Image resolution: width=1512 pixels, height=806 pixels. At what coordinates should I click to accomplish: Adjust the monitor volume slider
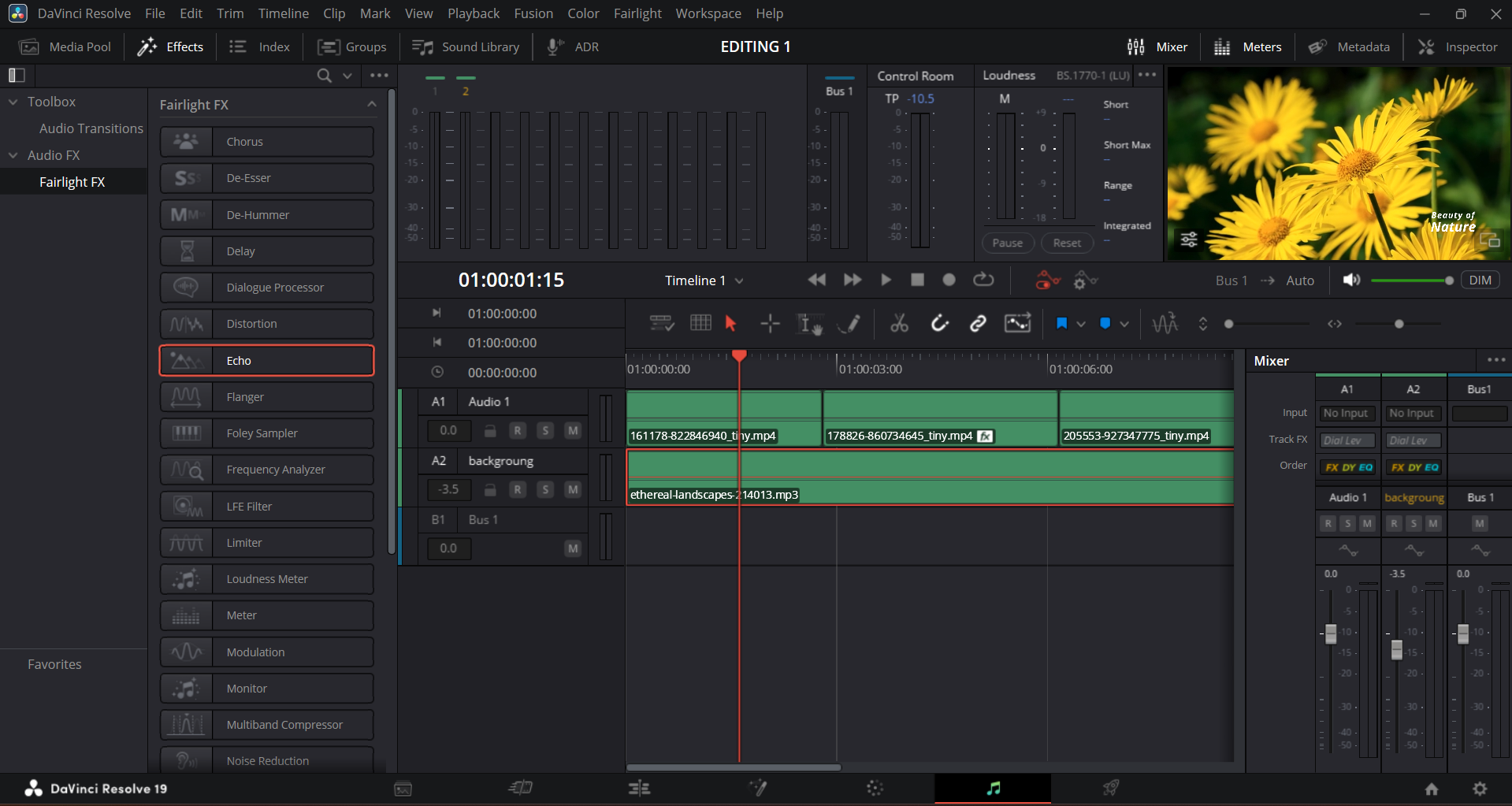coord(1411,280)
